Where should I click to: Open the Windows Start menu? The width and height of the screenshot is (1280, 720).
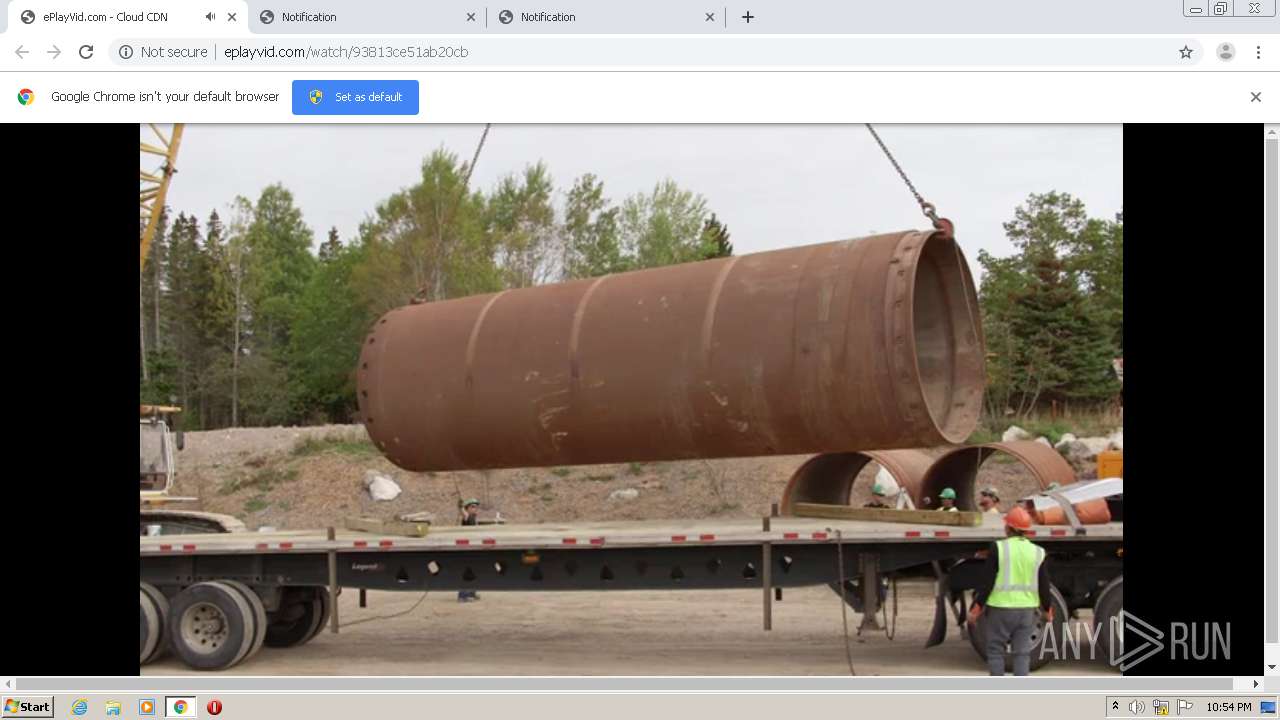(28, 707)
